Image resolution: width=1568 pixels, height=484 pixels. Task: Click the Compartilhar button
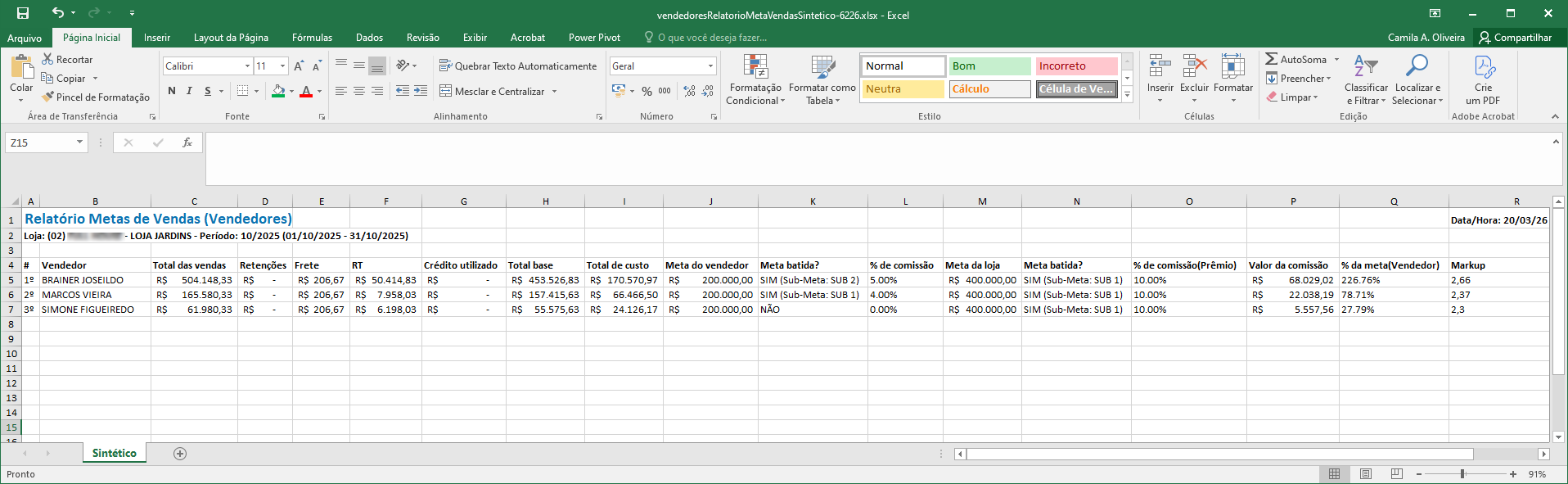pyautogui.click(x=1515, y=38)
